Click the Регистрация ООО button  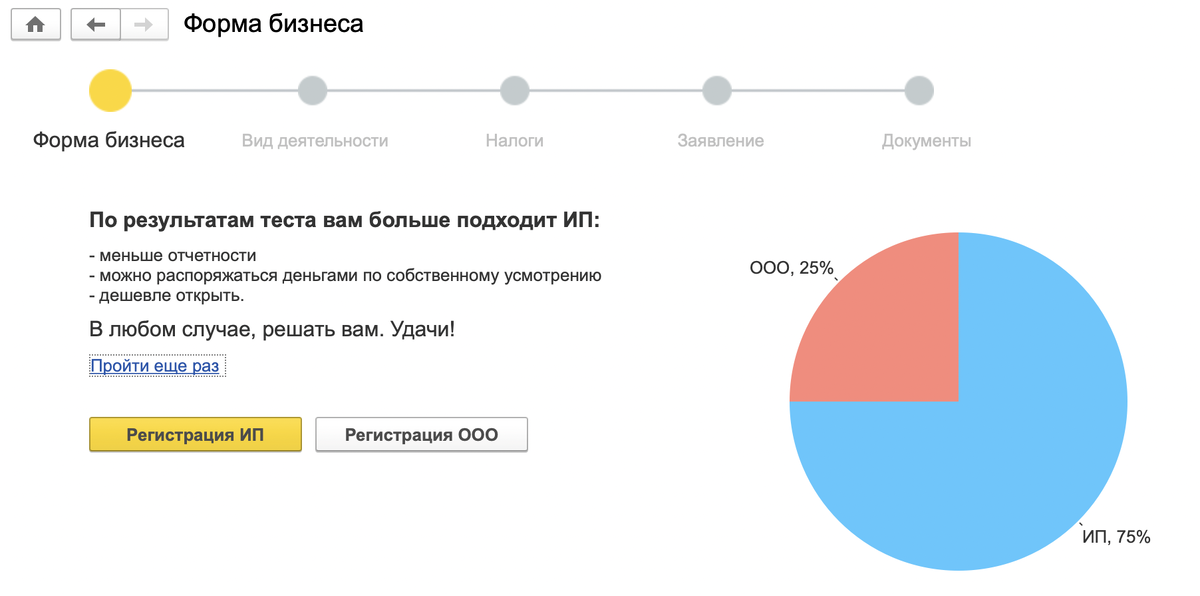(421, 435)
